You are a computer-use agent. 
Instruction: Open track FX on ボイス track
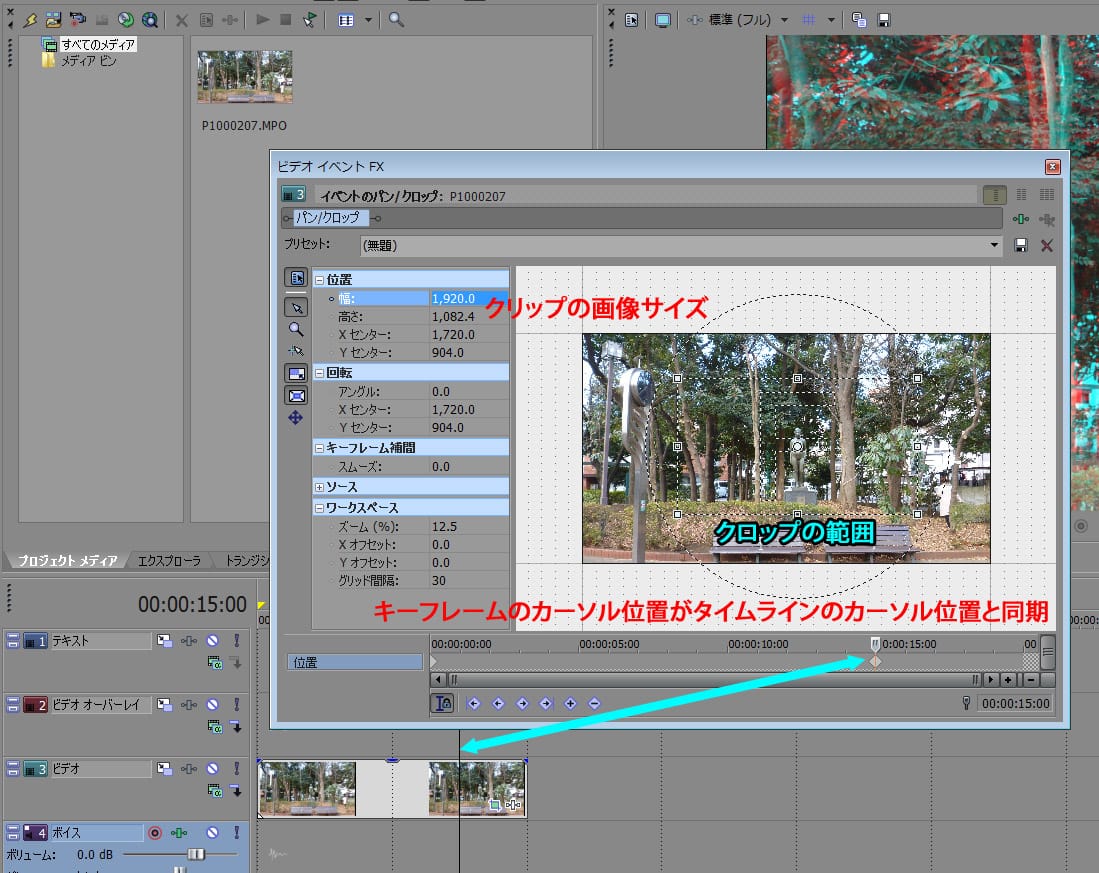180,832
